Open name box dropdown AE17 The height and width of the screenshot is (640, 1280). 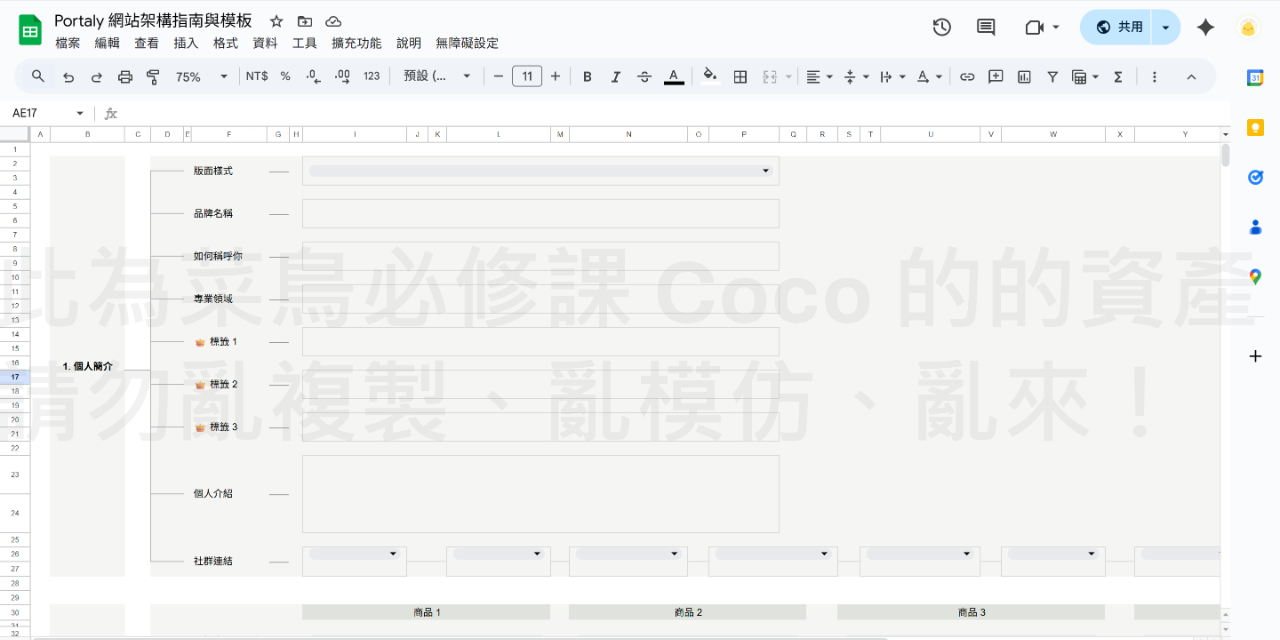pos(80,113)
